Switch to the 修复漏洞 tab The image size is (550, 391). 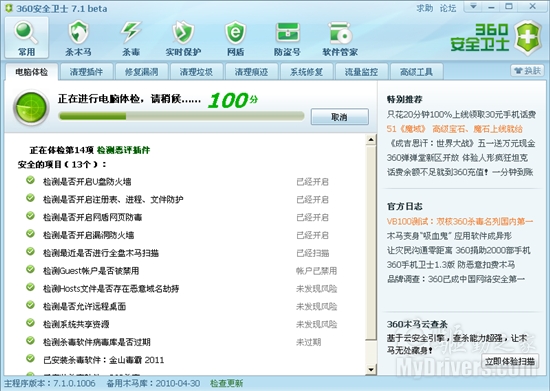click(x=141, y=72)
